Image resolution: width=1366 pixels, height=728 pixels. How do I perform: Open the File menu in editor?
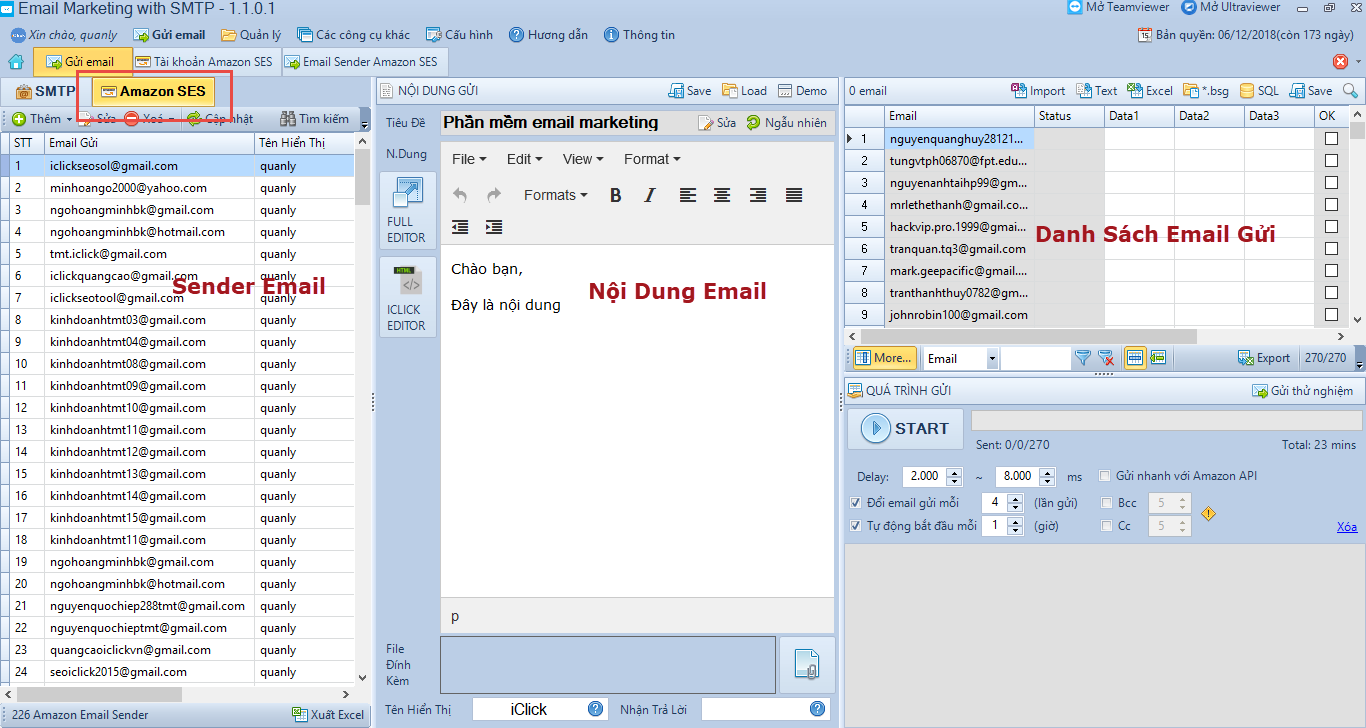469,159
